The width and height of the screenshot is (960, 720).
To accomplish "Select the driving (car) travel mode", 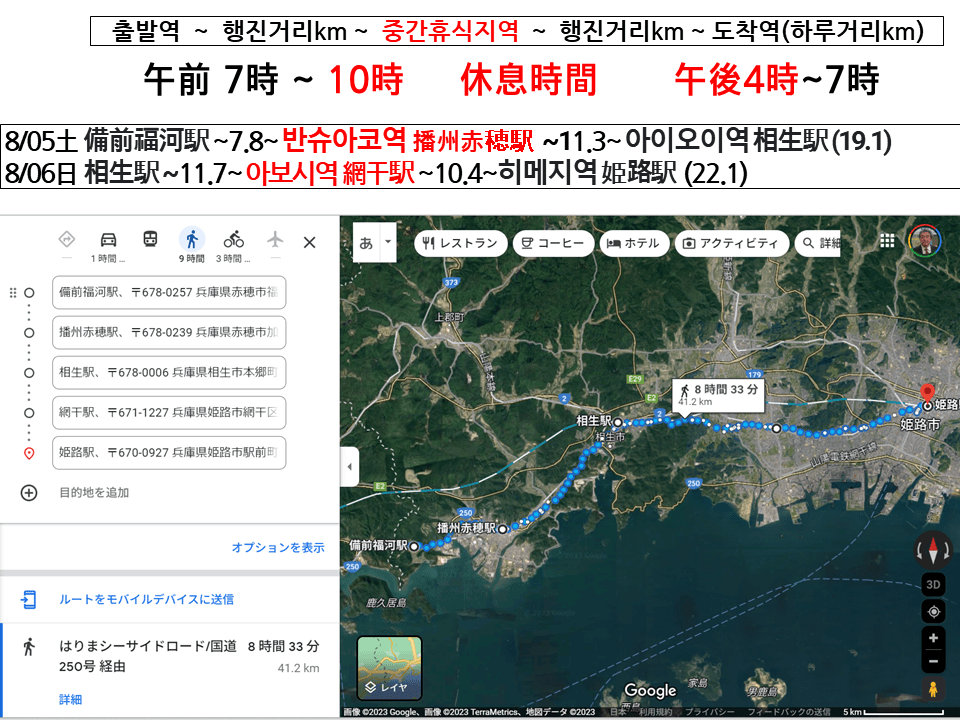I will tap(108, 240).
